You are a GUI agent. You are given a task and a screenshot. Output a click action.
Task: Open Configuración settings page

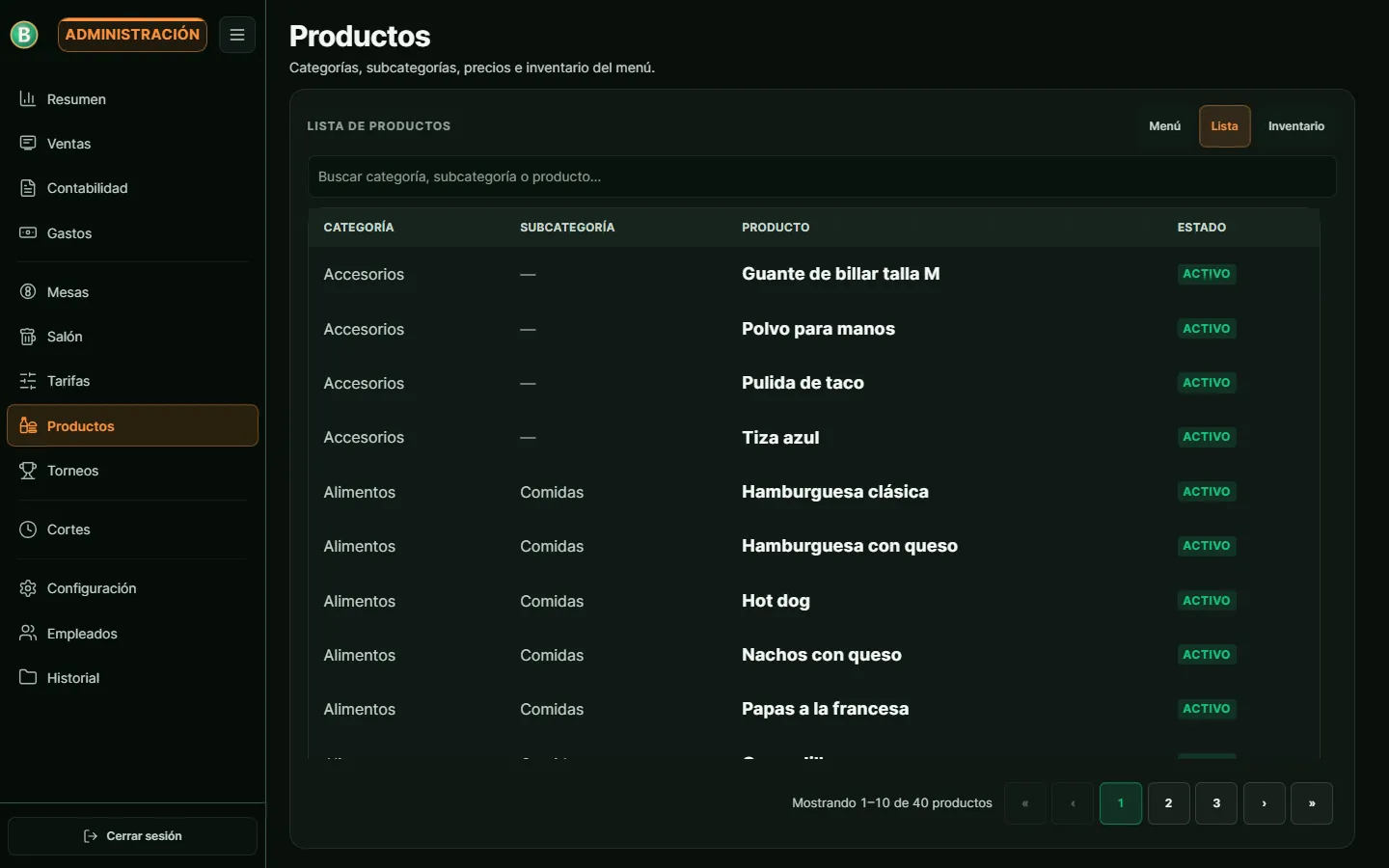click(x=132, y=588)
